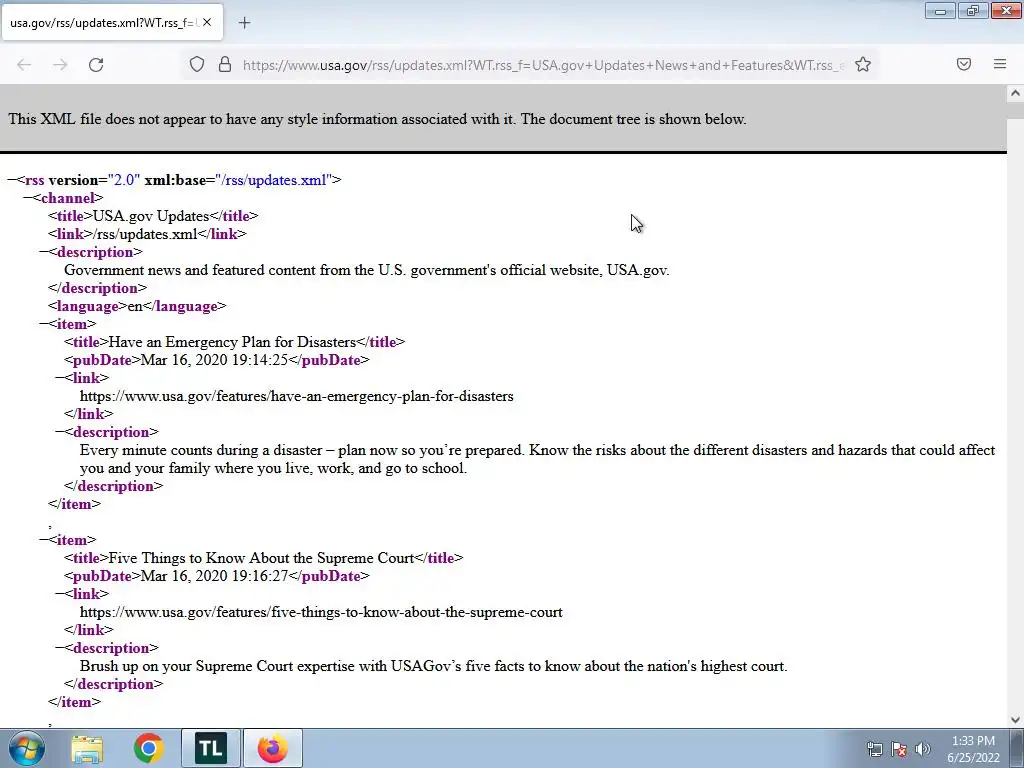Viewport: 1024px width, 768px height.
Task: Open the Windows Start menu
Action: click(x=27, y=748)
